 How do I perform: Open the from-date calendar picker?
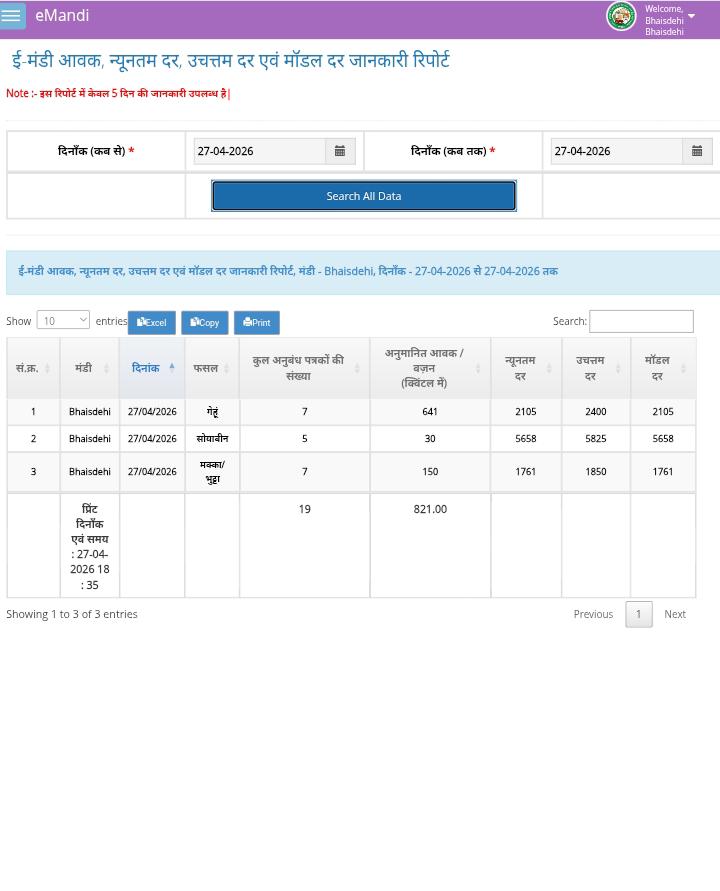click(x=340, y=151)
